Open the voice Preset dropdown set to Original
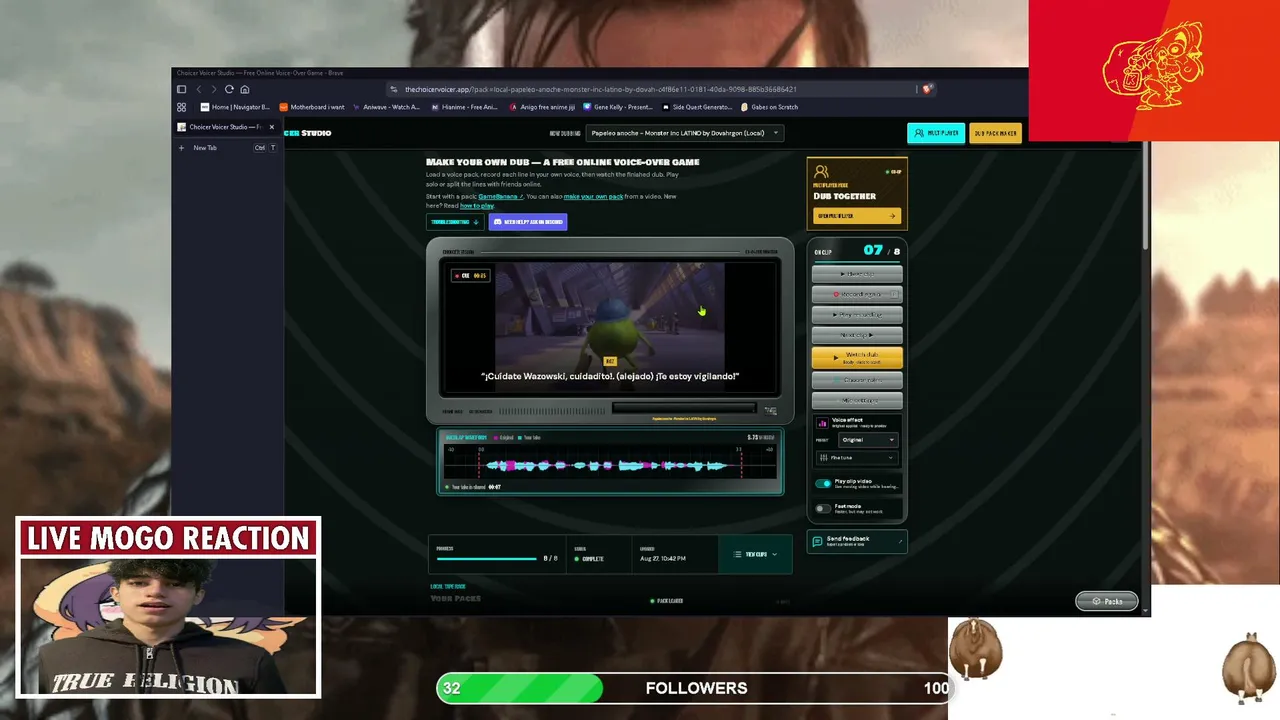This screenshot has height=720, width=1280. click(867, 440)
